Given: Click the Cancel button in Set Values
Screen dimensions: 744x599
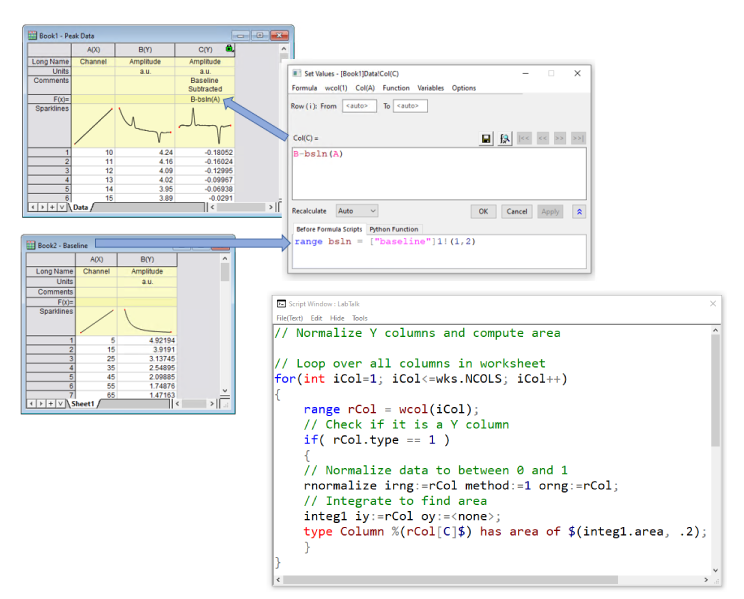Looking at the screenshot, I should (517, 212).
